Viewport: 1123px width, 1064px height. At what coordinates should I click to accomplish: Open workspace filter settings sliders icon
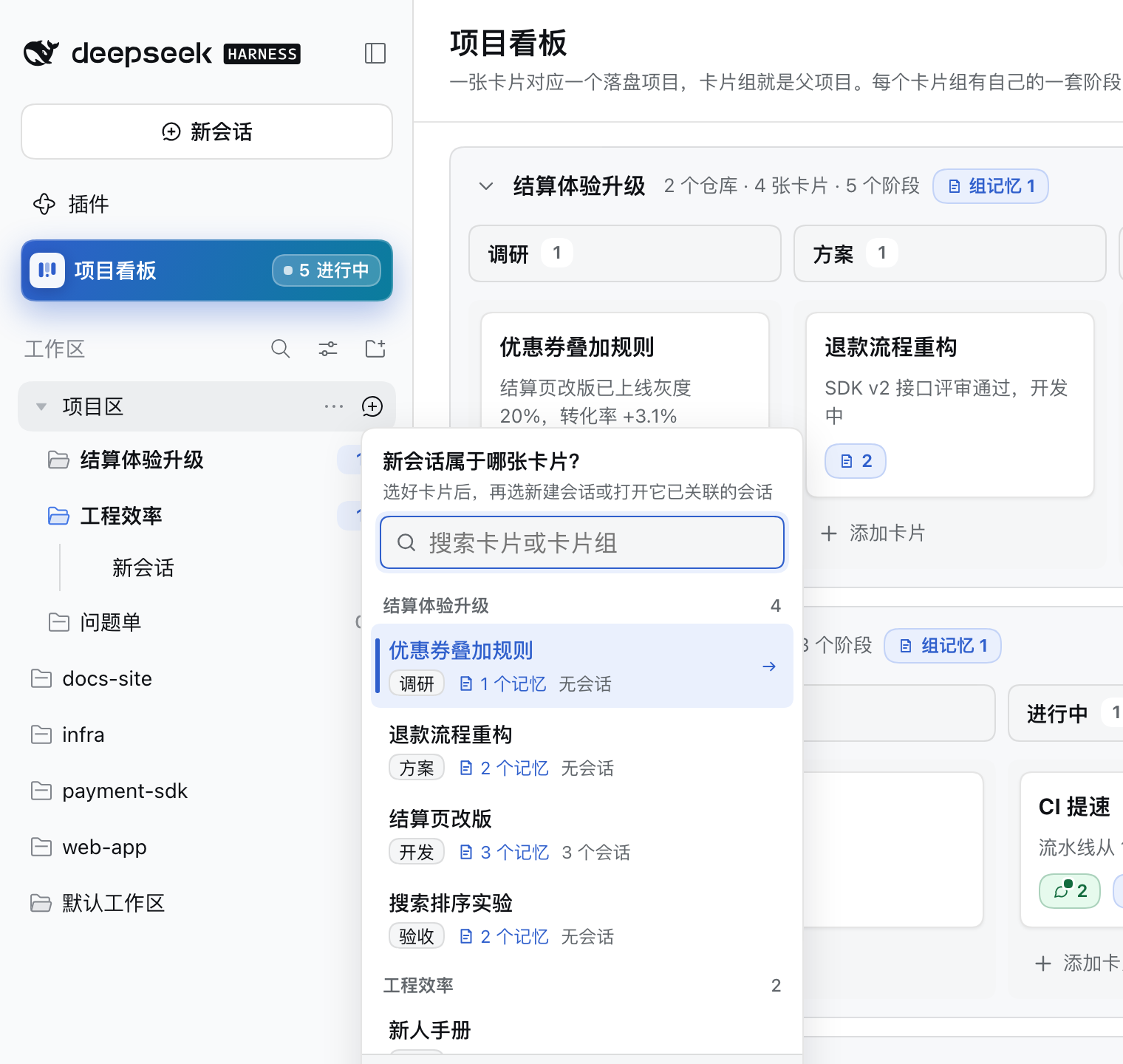[x=328, y=349]
